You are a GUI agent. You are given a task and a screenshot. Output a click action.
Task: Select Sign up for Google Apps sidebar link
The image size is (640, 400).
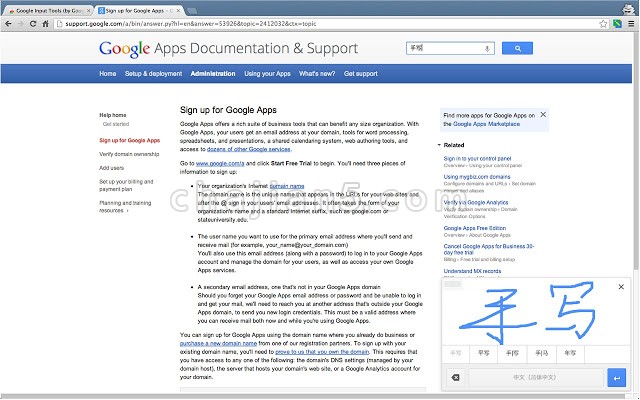(130, 140)
